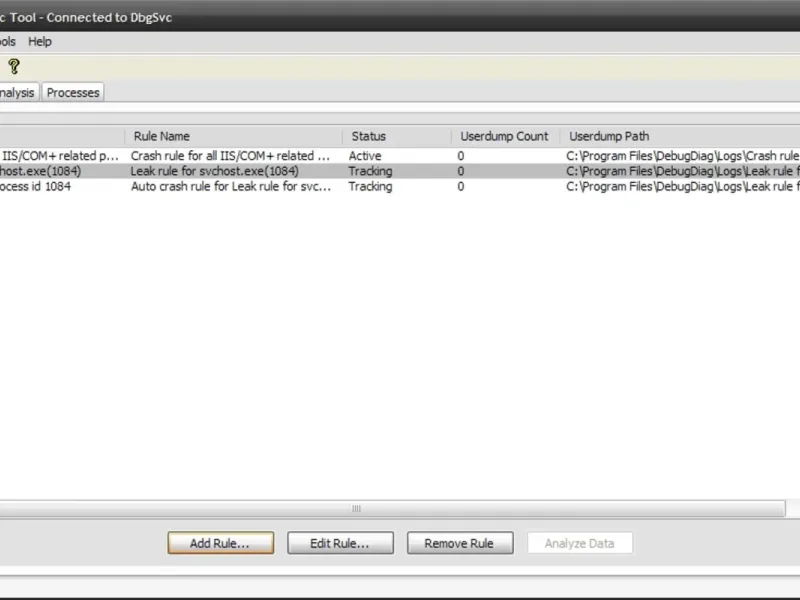Click the question mark help icon
This screenshot has width=800, height=600.
point(14,66)
